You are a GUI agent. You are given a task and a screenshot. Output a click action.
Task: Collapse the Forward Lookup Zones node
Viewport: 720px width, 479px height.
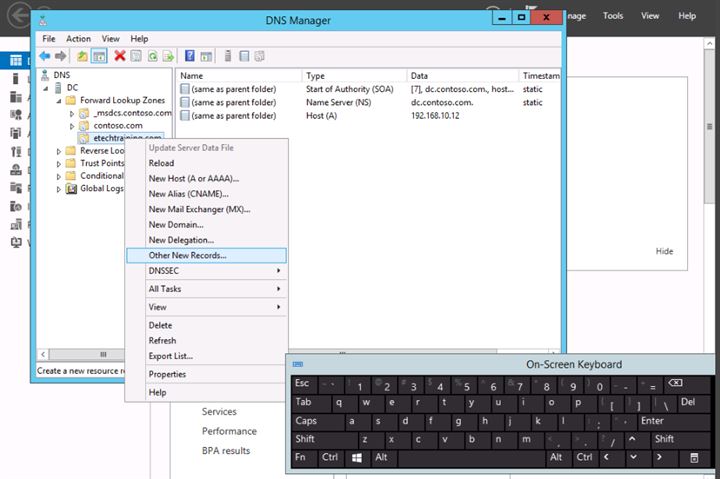click(59, 101)
